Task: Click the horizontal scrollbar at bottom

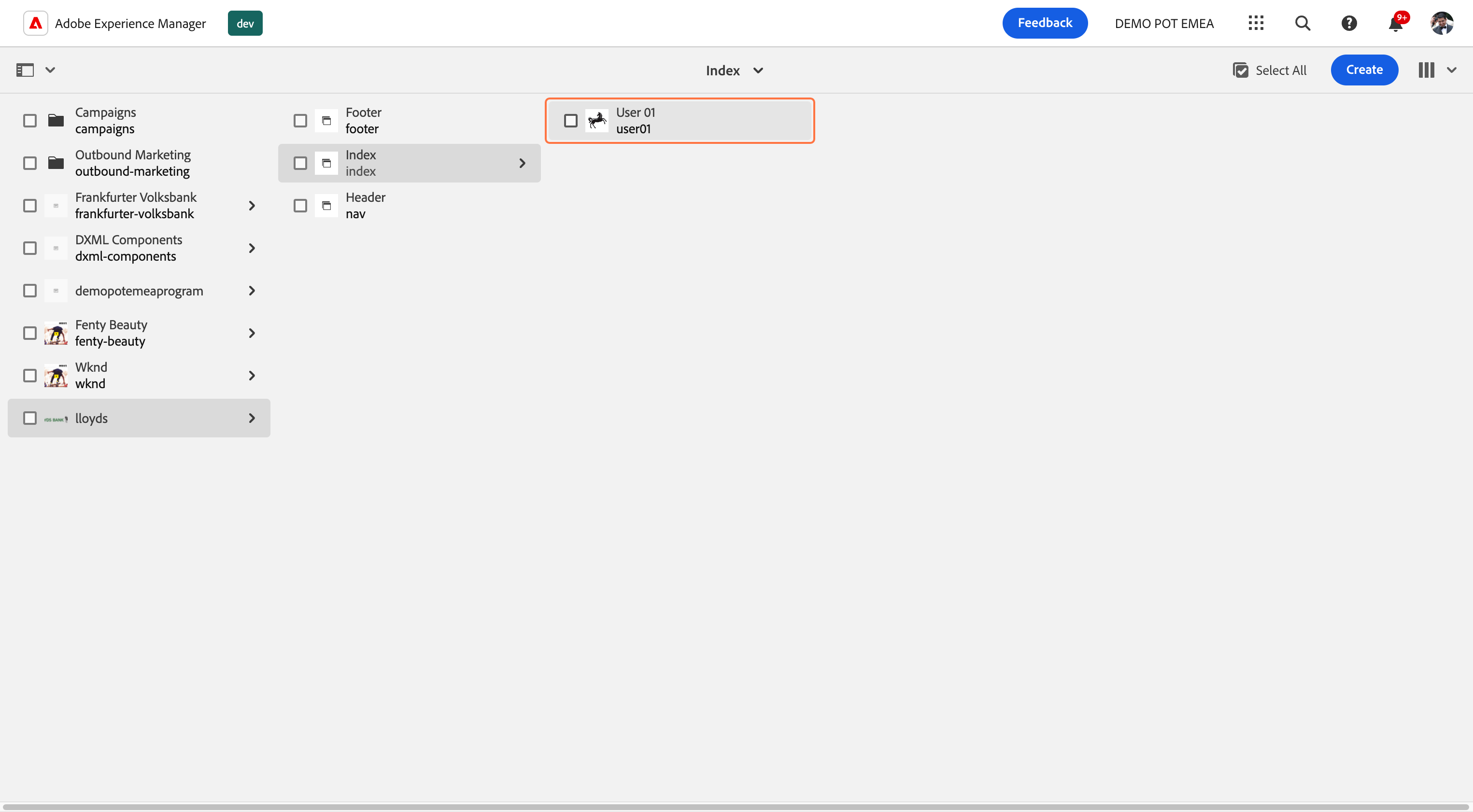Action: (x=736, y=807)
